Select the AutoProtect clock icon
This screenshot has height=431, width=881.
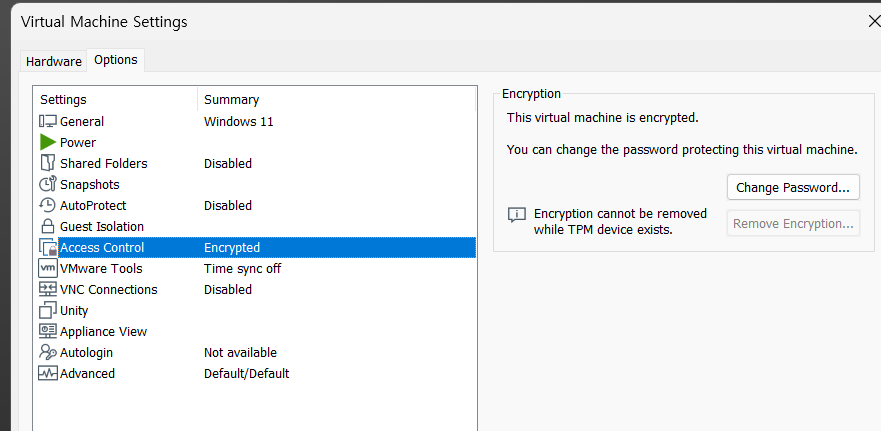point(48,205)
